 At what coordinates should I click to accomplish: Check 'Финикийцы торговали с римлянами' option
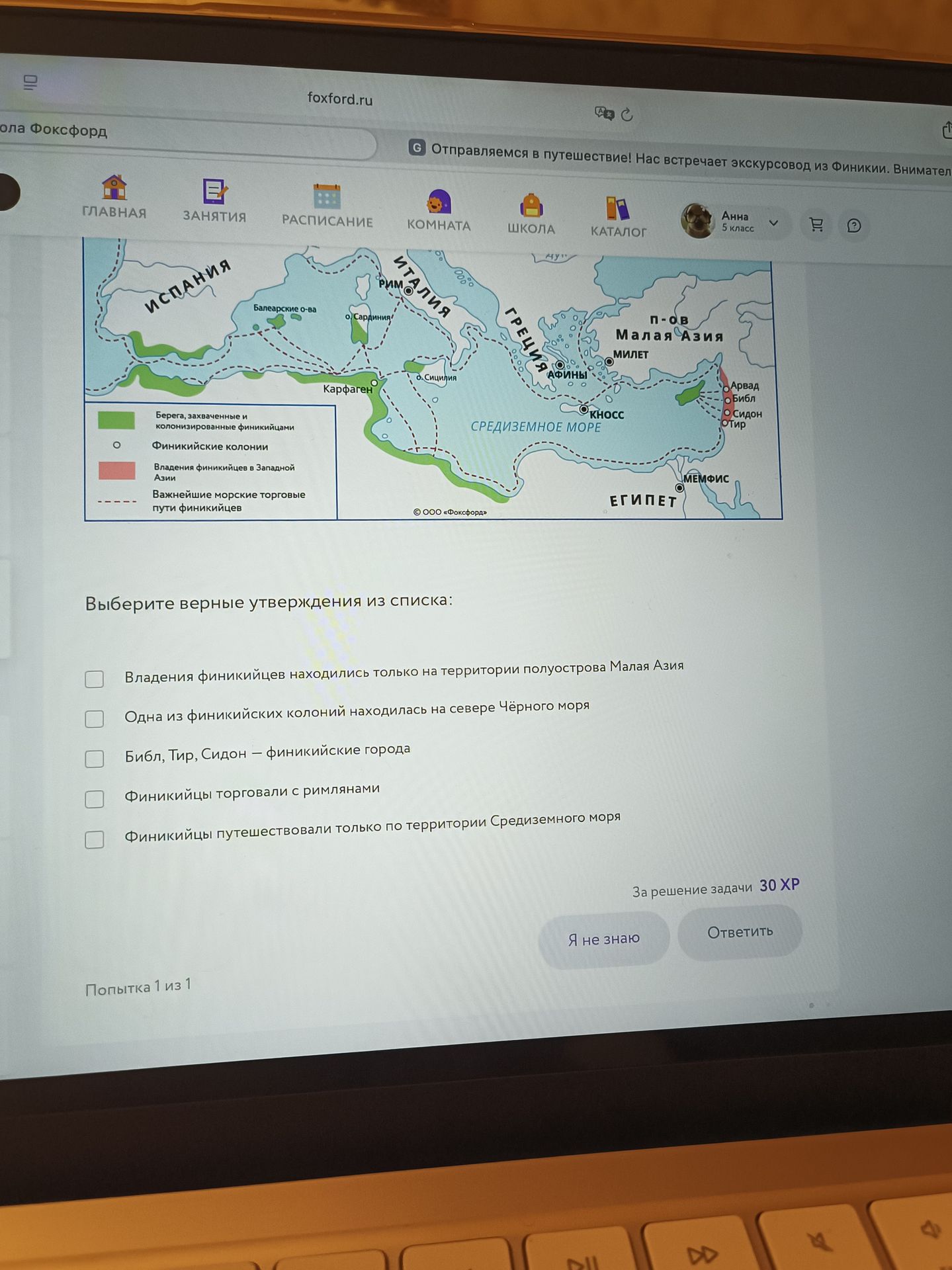click(x=95, y=798)
